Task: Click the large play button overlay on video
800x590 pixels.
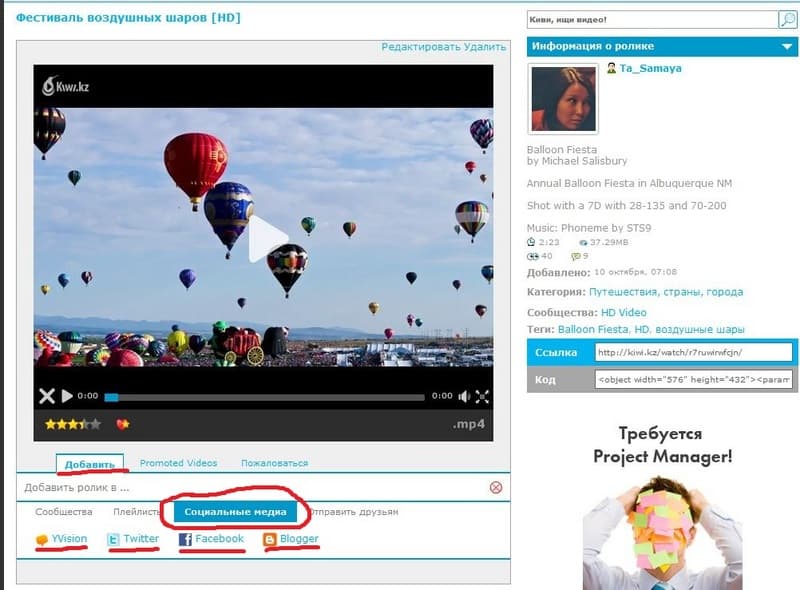Action: click(267, 239)
